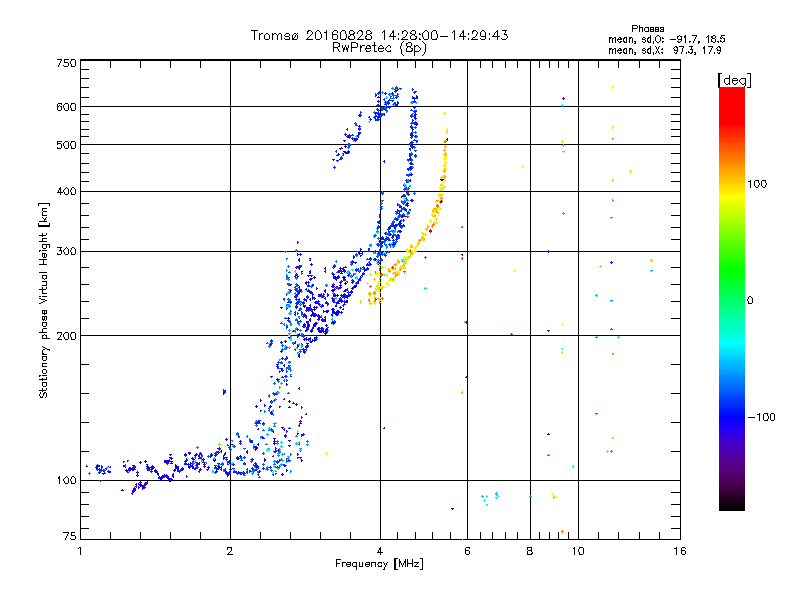Click the '100' colorbar tick label
The width and height of the screenshot is (800, 600).
click(757, 184)
